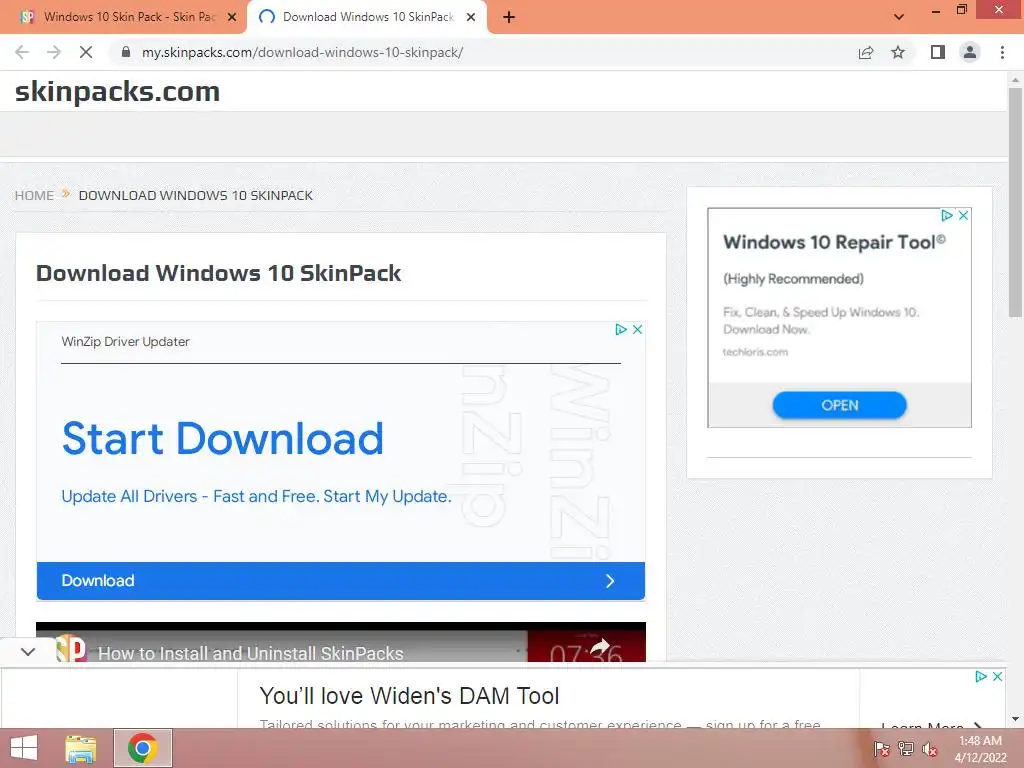
Task: Open File Explorer from the taskbar
Action: 81,748
